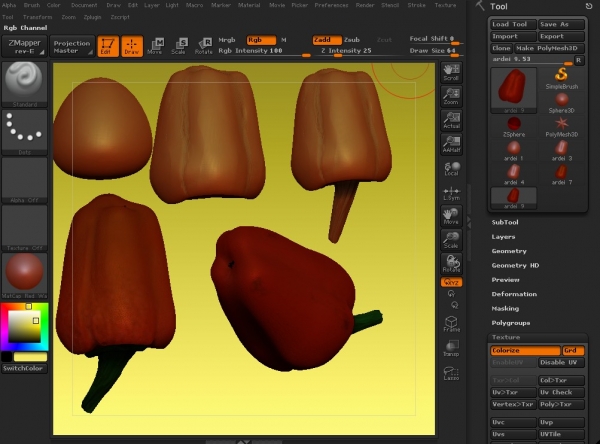
Task: Click the Draw Size slider
Action: click(x=434, y=51)
